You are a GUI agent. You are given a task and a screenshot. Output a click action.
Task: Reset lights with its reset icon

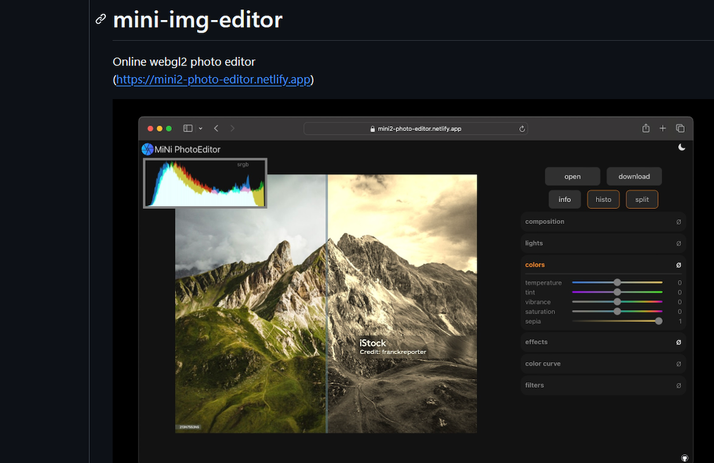click(678, 244)
